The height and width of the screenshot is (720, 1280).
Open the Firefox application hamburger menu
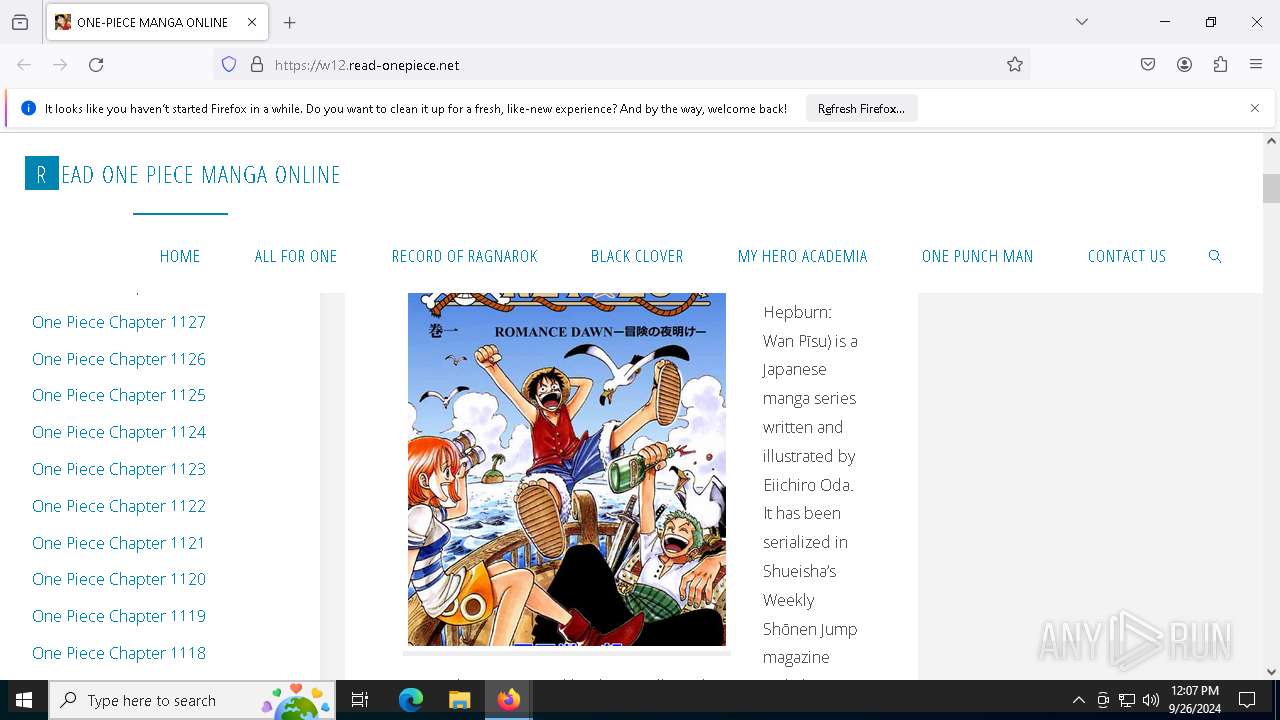click(1256, 65)
